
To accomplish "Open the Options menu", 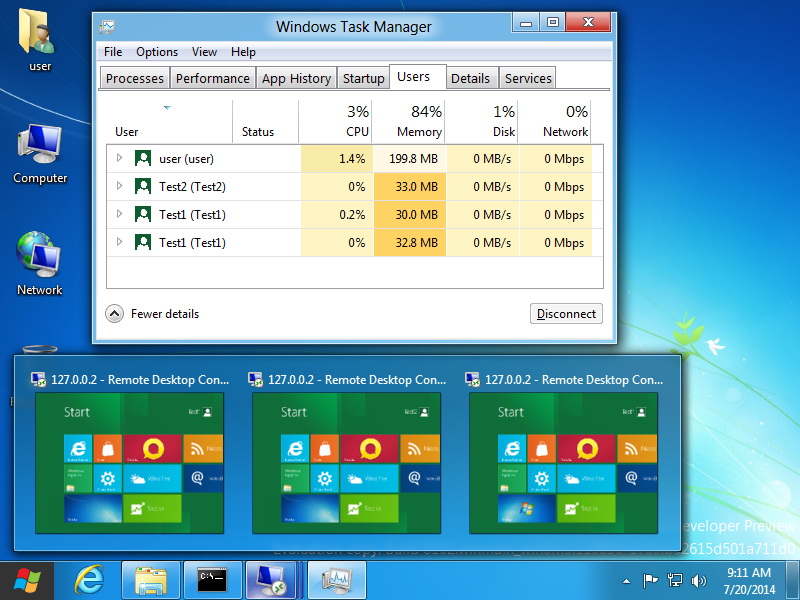I will pyautogui.click(x=157, y=52).
